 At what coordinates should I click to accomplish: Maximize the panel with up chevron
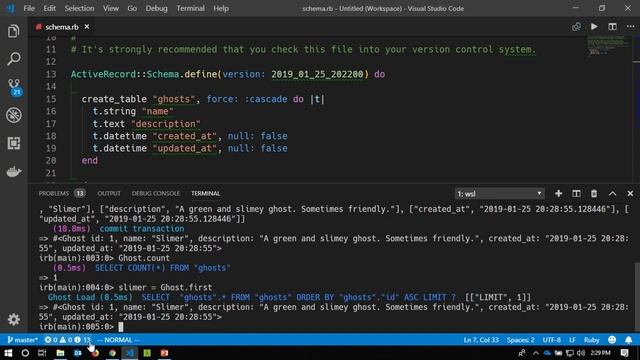click(612, 193)
